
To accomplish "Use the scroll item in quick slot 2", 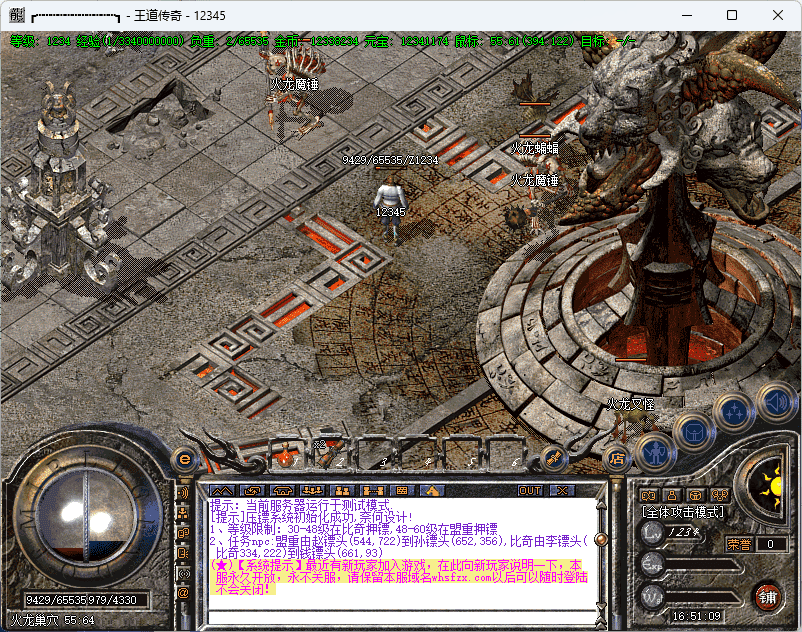I will point(332,454).
